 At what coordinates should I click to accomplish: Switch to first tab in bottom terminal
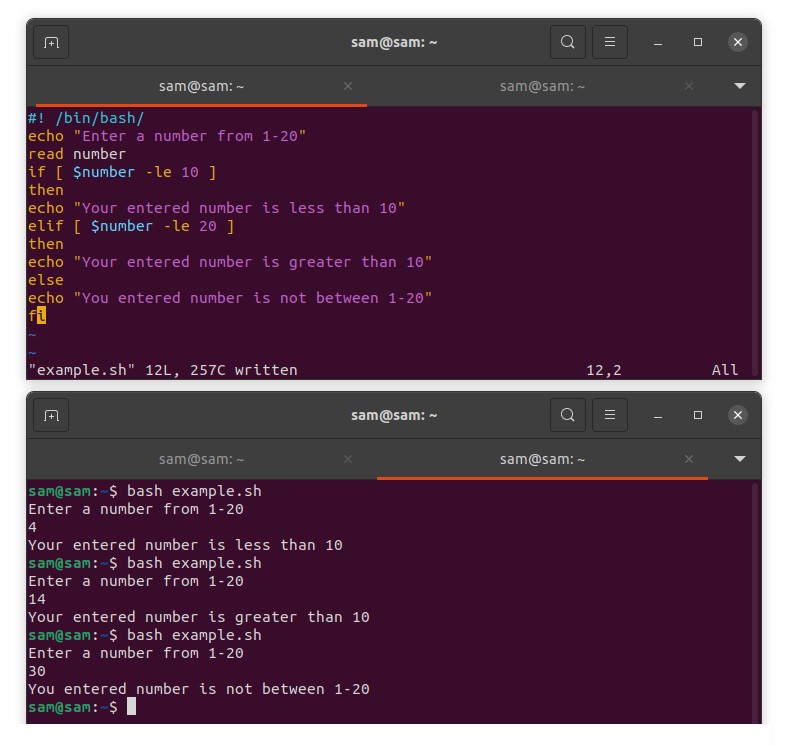pos(202,459)
